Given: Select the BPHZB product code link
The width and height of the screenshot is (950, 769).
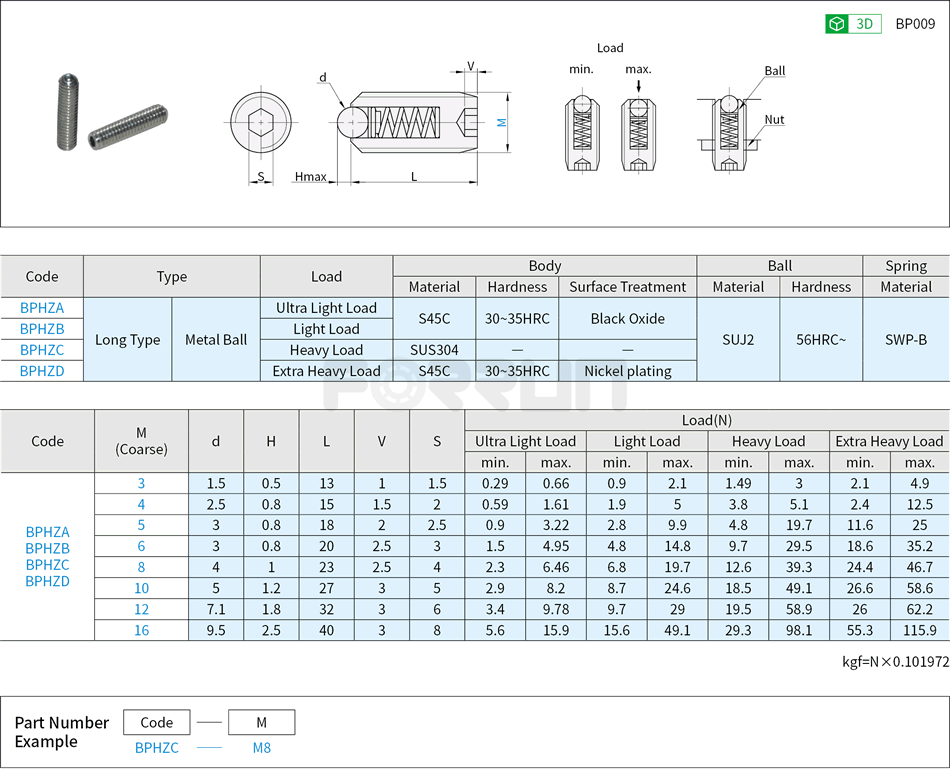Looking at the screenshot, I should pyautogui.click(x=41, y=329).
